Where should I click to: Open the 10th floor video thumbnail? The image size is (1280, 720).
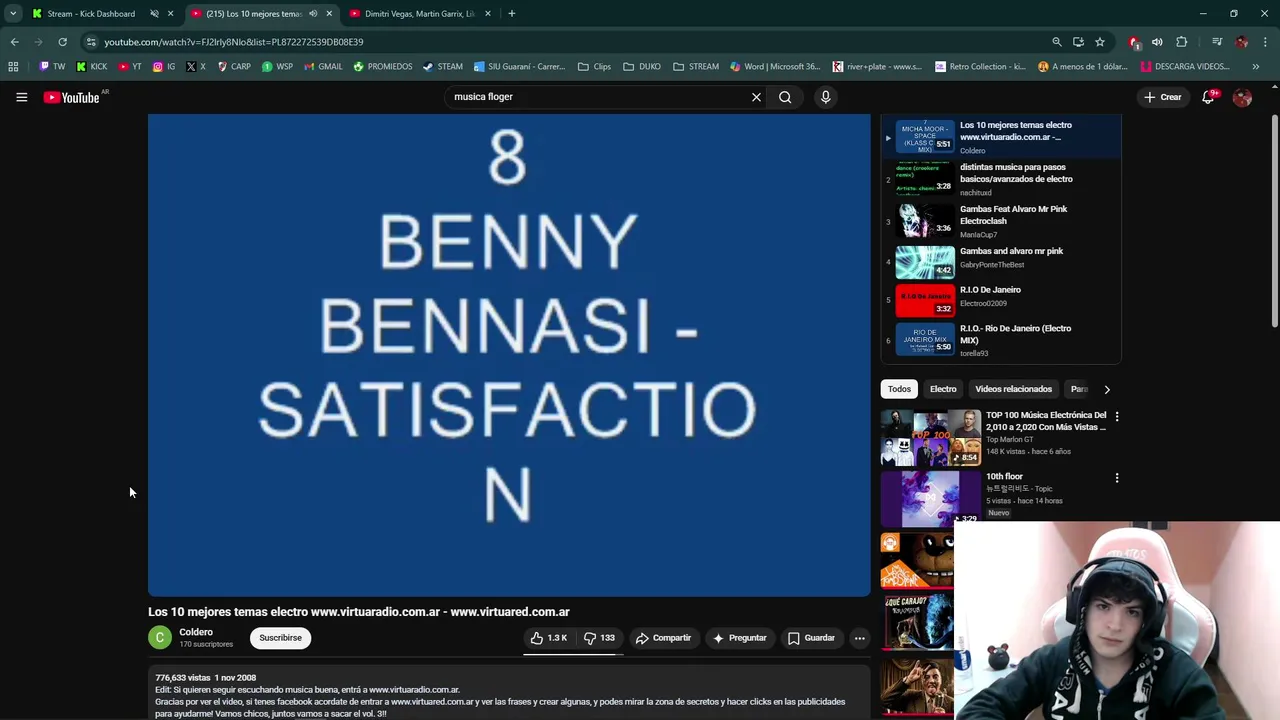coord(930,499)
